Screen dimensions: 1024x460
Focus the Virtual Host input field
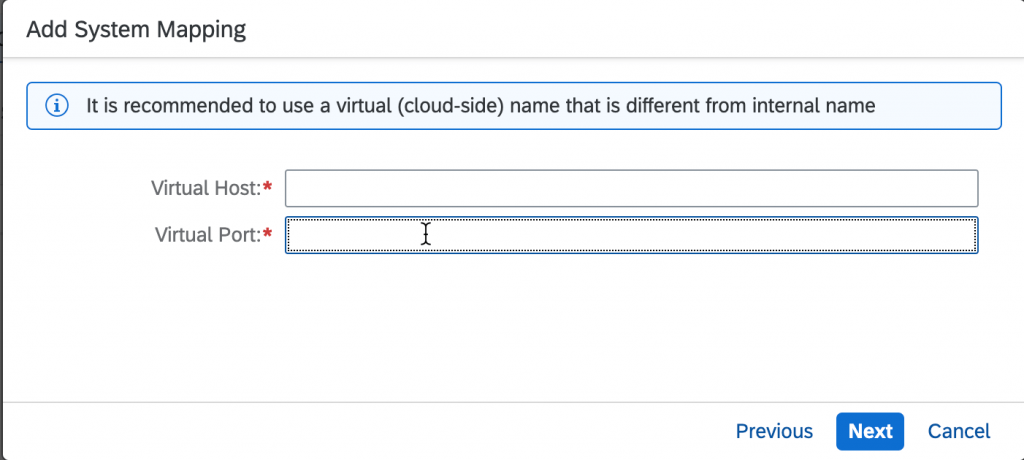point(632,188)
